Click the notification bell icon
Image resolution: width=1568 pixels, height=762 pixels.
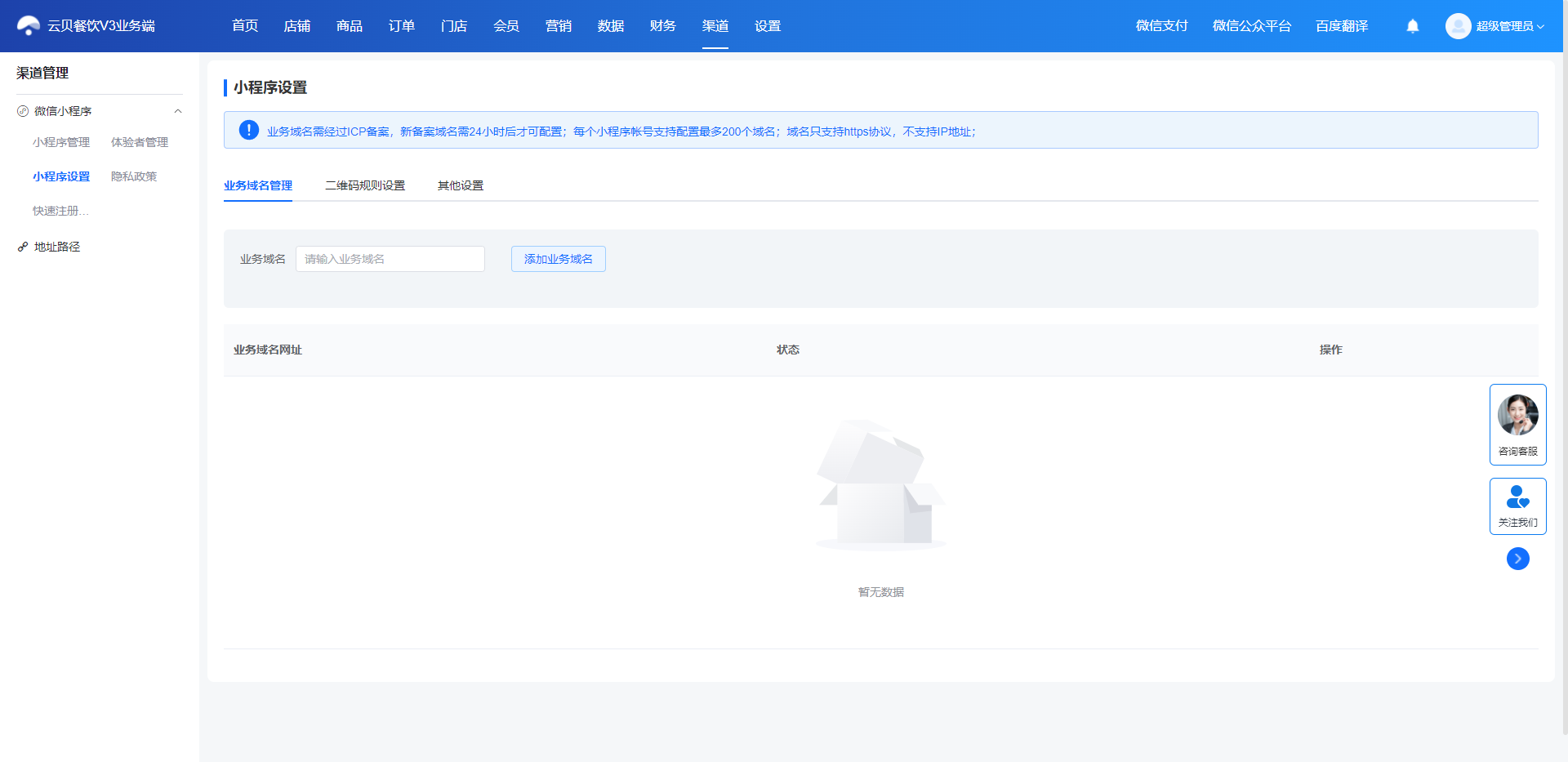pos(1413,26)
